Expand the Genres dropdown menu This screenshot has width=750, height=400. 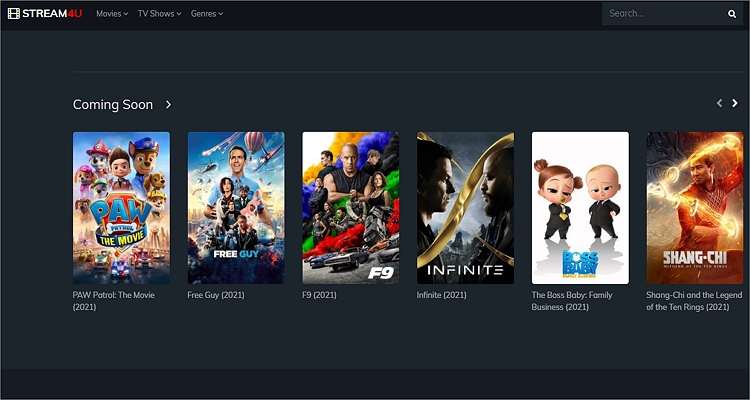coord(207,13)
